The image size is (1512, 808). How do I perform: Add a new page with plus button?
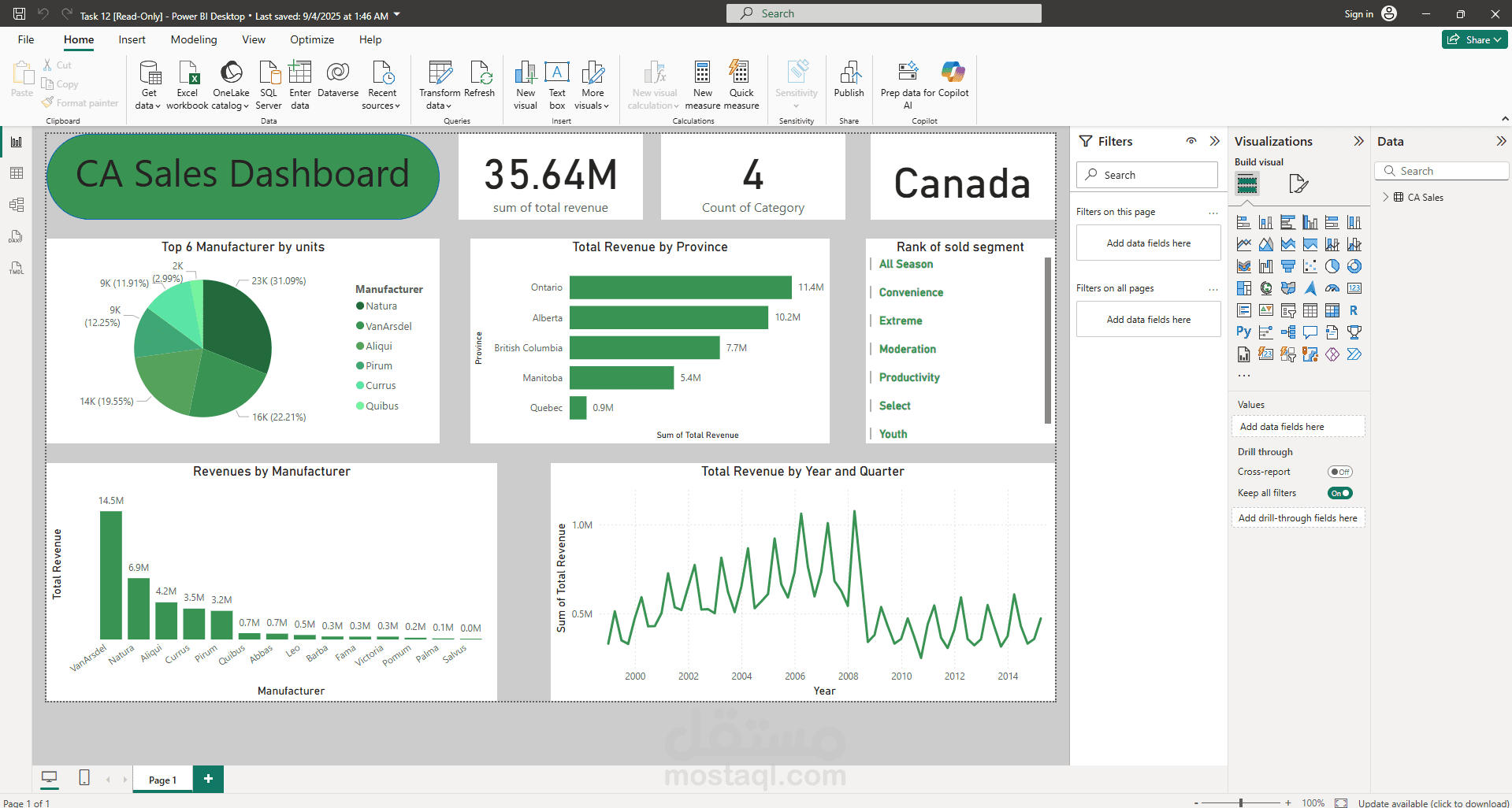coord(208,779)
